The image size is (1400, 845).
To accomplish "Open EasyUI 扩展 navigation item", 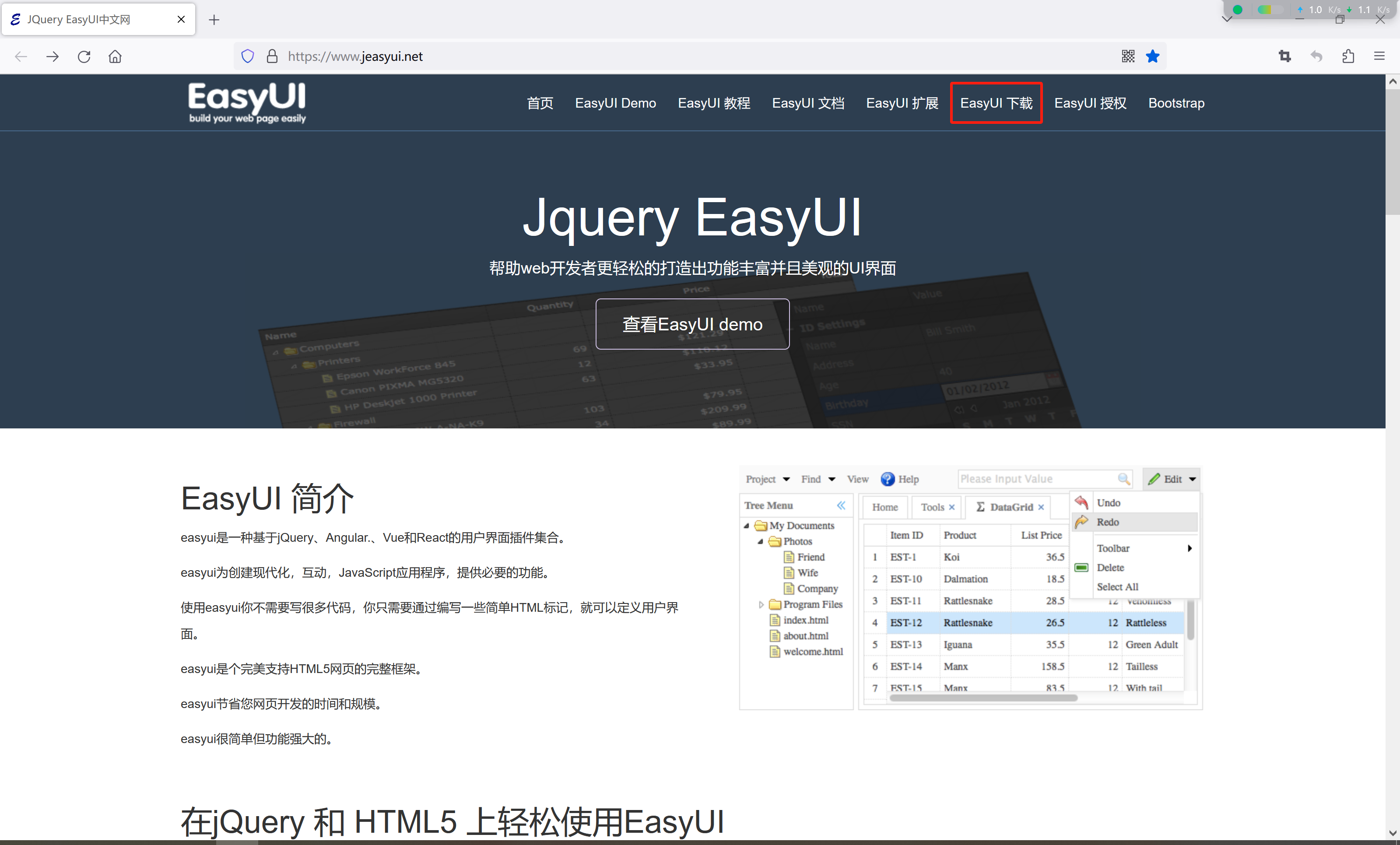I will click(x=902, y=103).
